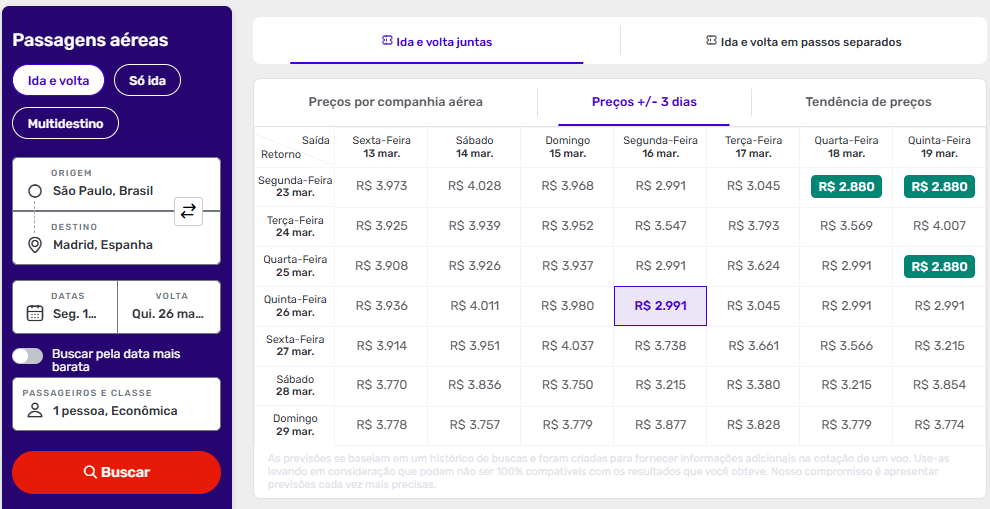Open the Passageiros e classe selector

[116, 403]
